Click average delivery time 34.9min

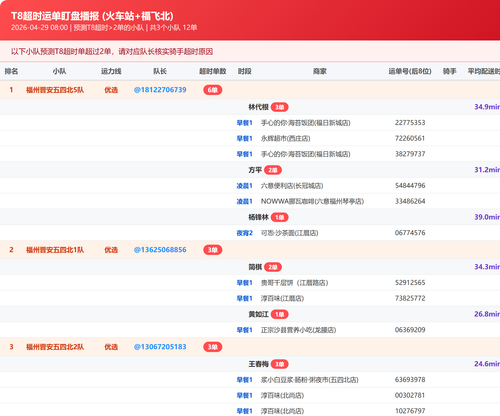coord(487,107)
